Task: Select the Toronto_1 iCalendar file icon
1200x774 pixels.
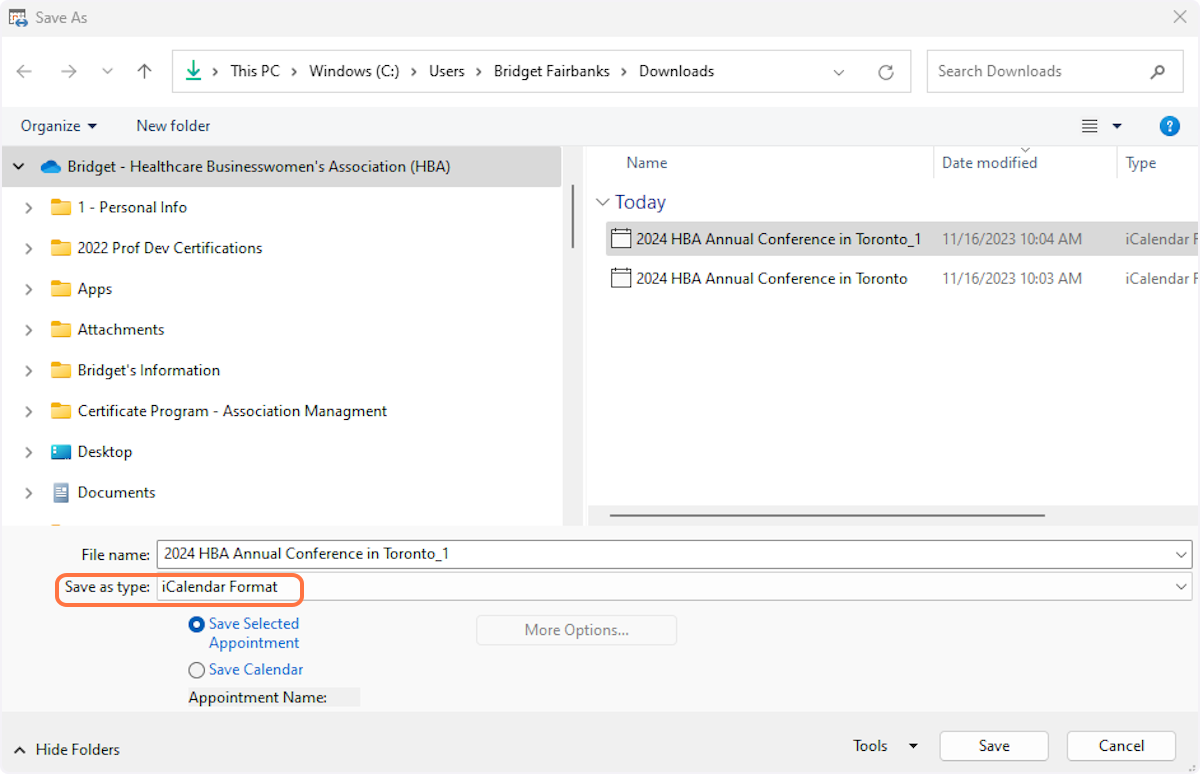Action: (x=621, y=239)
